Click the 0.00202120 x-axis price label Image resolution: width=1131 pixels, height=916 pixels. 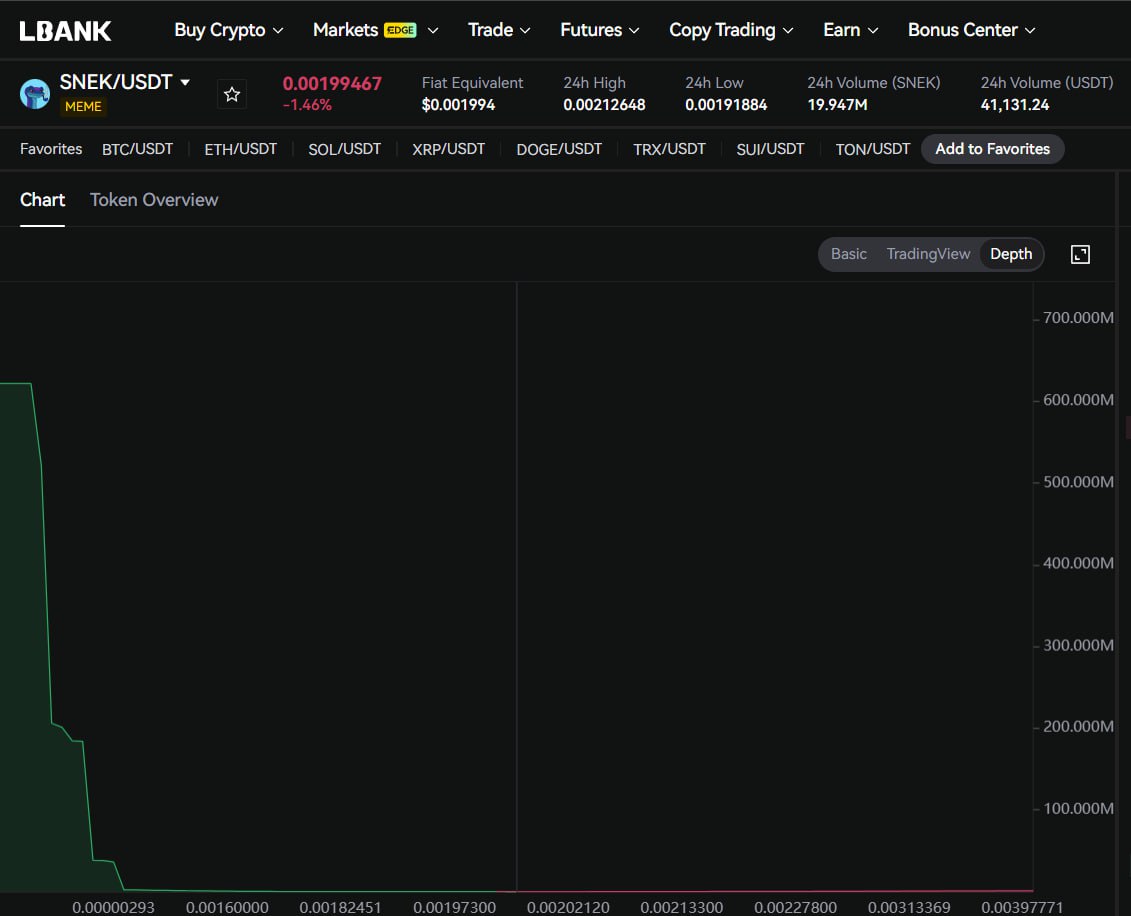[x=568, y=907]
